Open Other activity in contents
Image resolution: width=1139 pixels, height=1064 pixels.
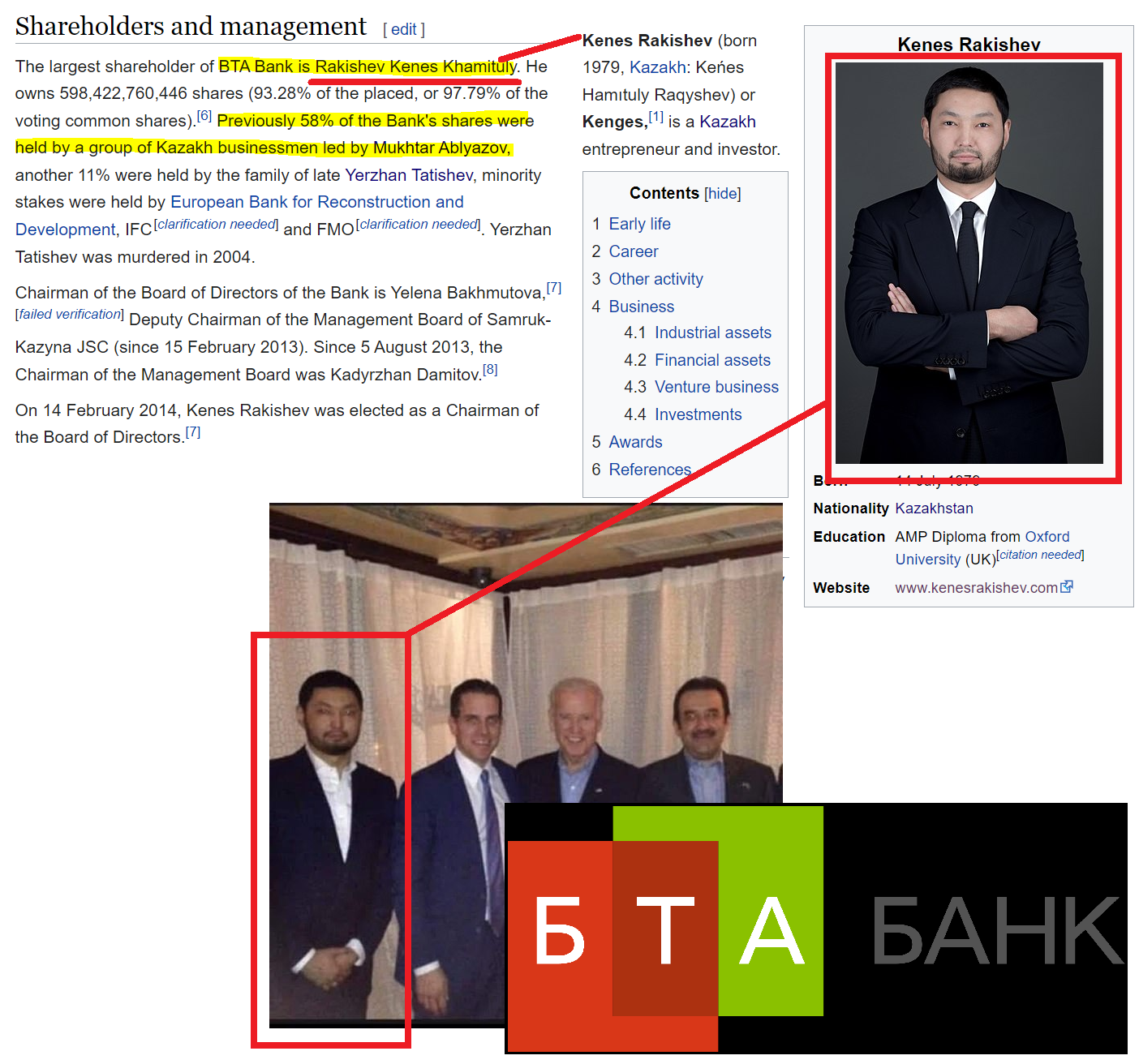pos(655,279)
